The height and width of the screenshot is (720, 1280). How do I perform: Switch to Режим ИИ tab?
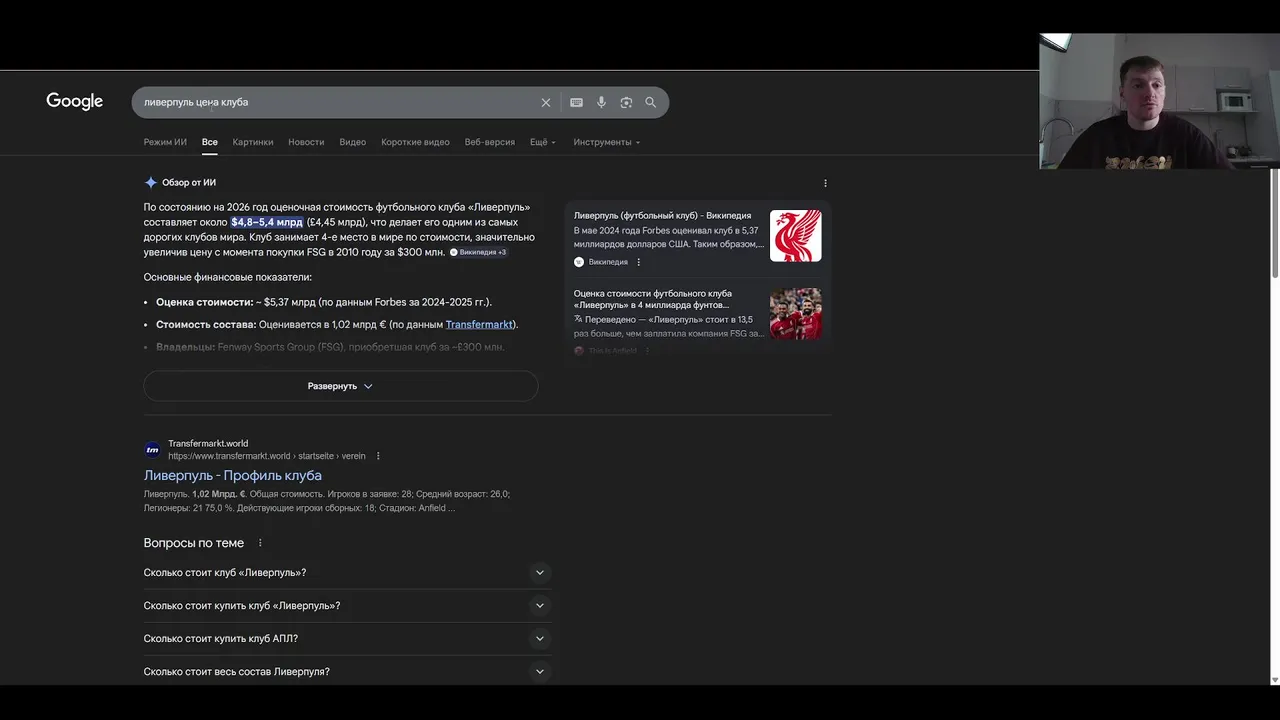(165, 142)
